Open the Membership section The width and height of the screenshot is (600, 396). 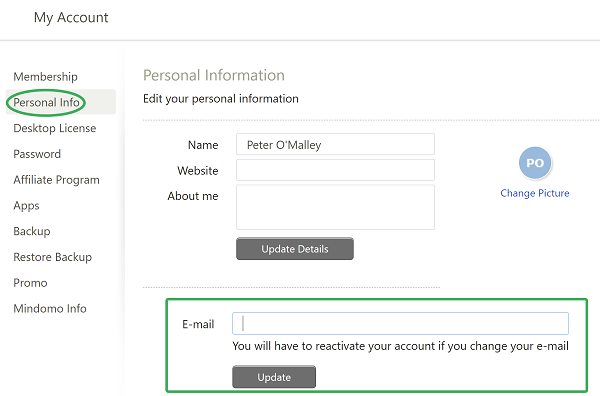[x=45, y=77]
